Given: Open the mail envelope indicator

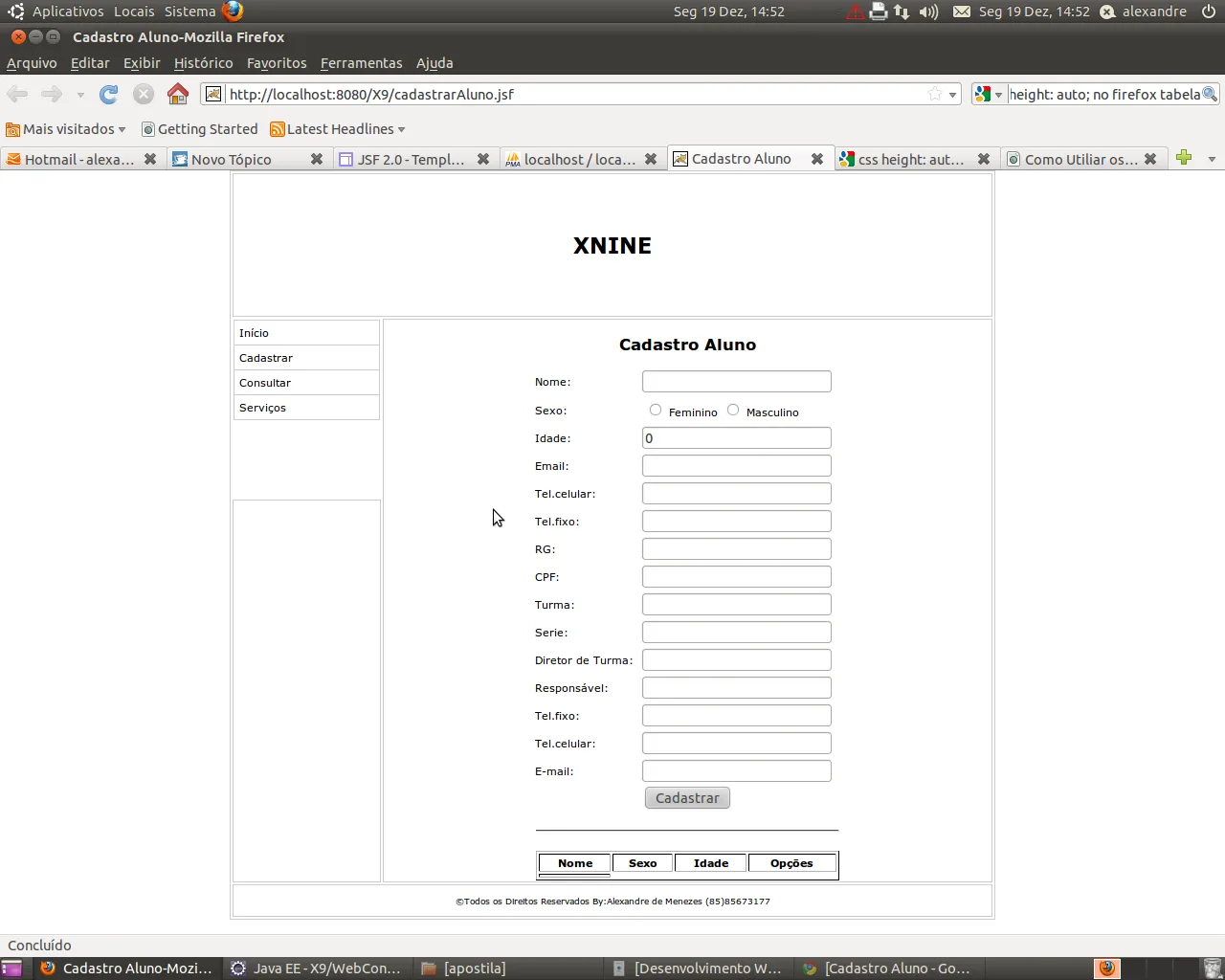Looking at the screenshot, I should [x=962, y=11].
